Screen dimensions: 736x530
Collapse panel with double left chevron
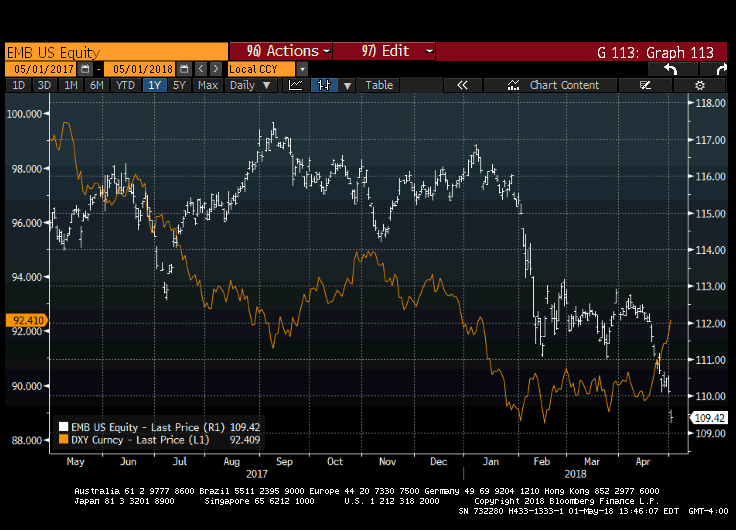click(462, 85)
